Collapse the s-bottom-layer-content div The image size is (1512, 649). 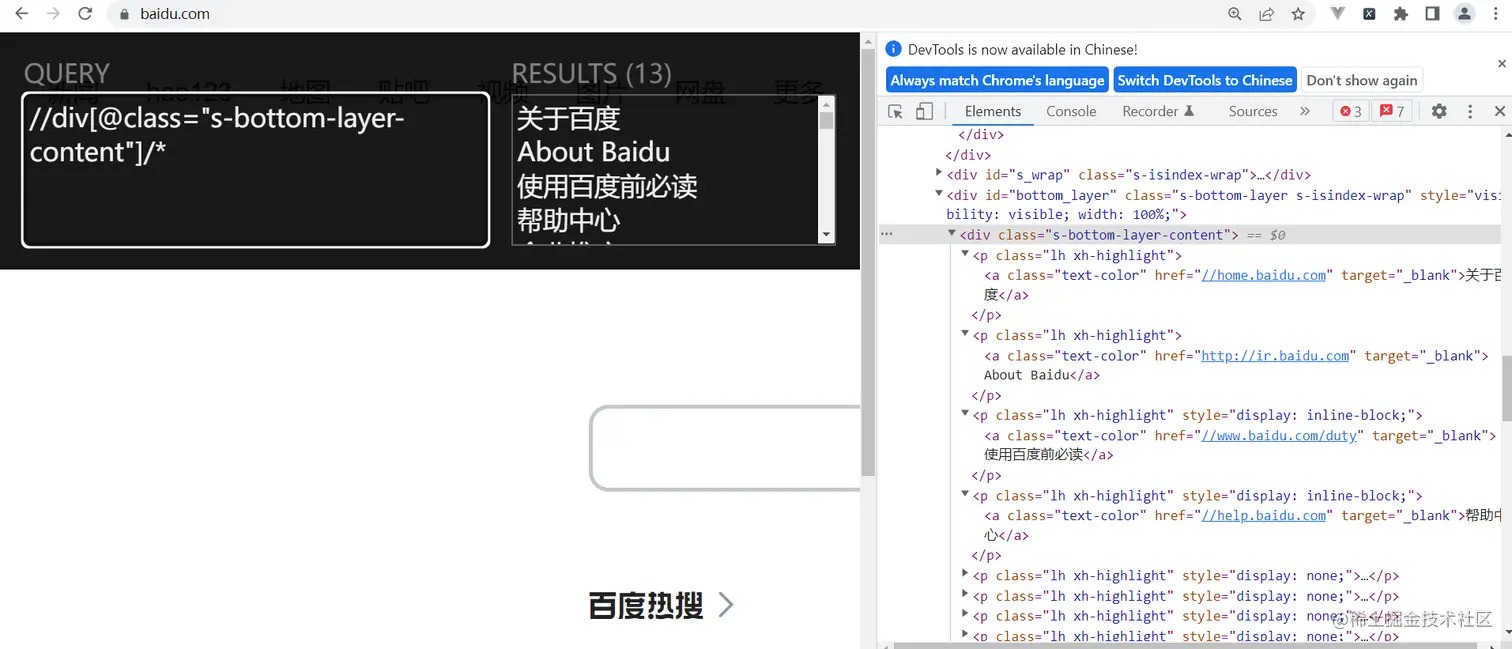tap(952, 235)
